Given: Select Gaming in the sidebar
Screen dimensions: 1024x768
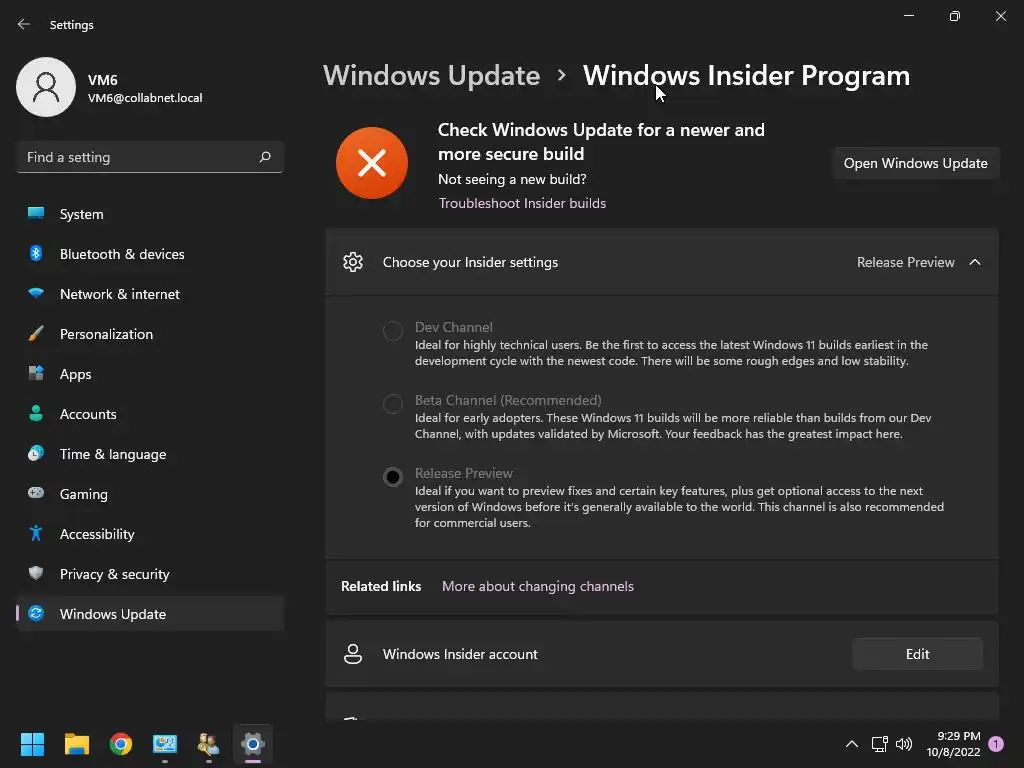Looking at the screenshot, I should (150, 494).
